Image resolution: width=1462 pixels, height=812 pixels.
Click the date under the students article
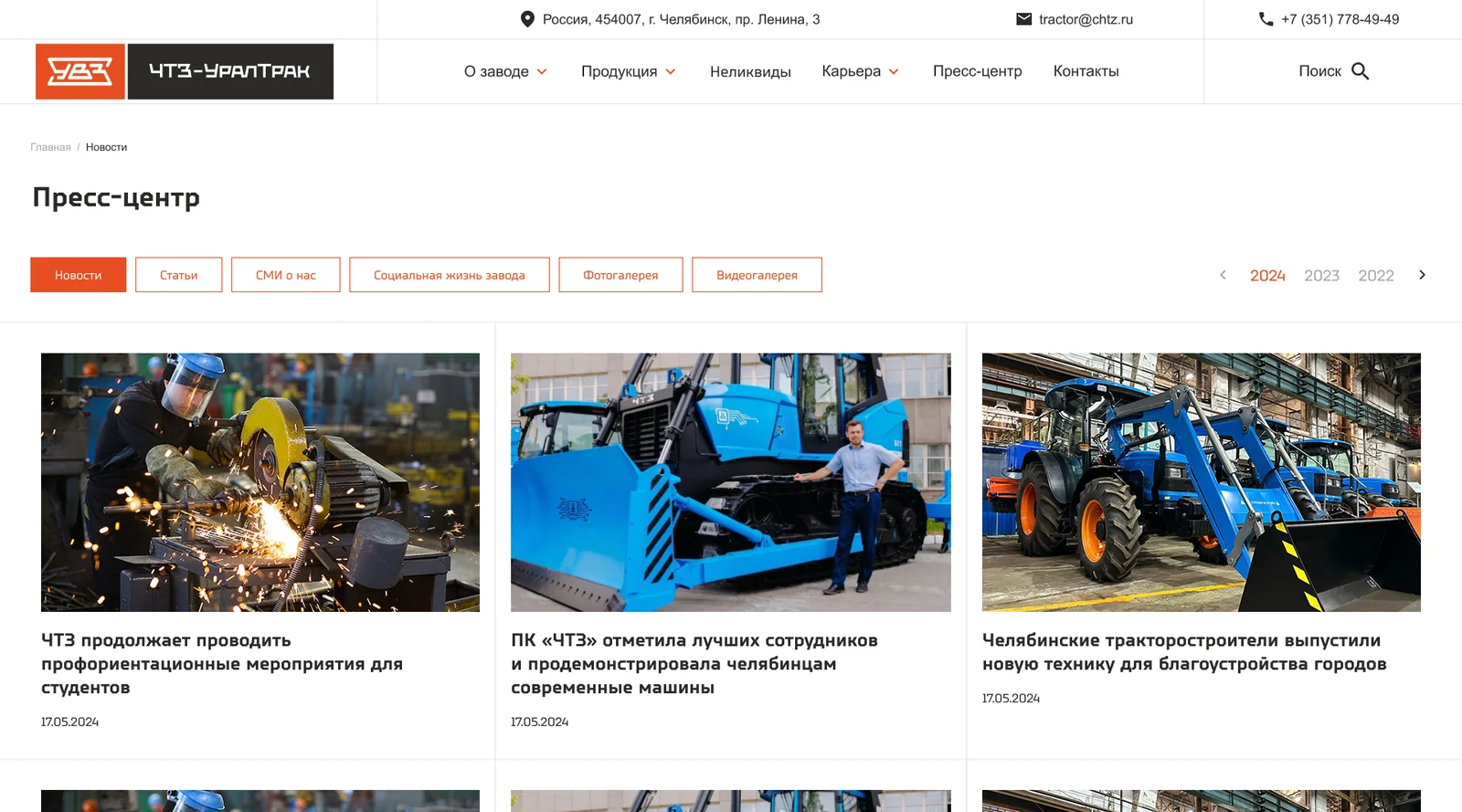69,722
